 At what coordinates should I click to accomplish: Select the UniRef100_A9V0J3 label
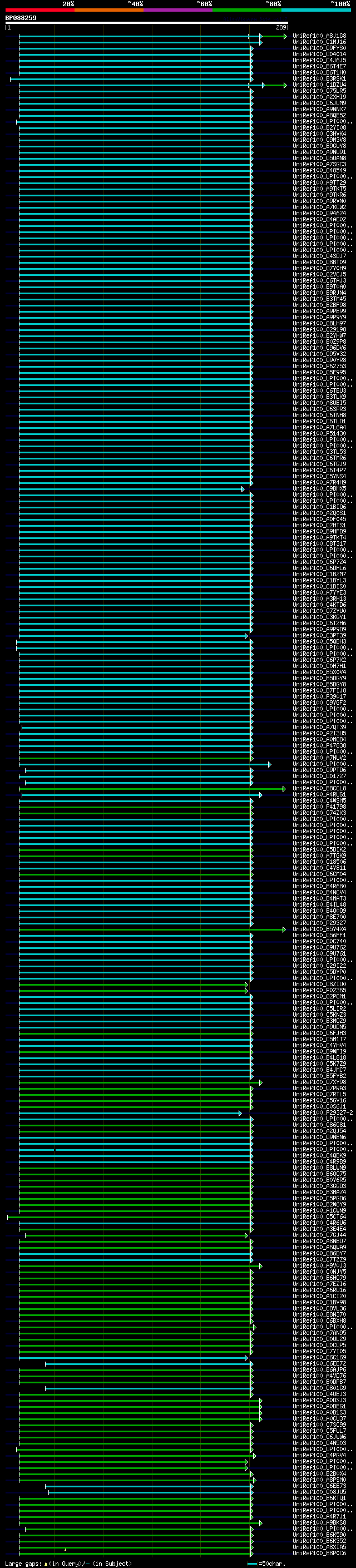coord(319,1266)
